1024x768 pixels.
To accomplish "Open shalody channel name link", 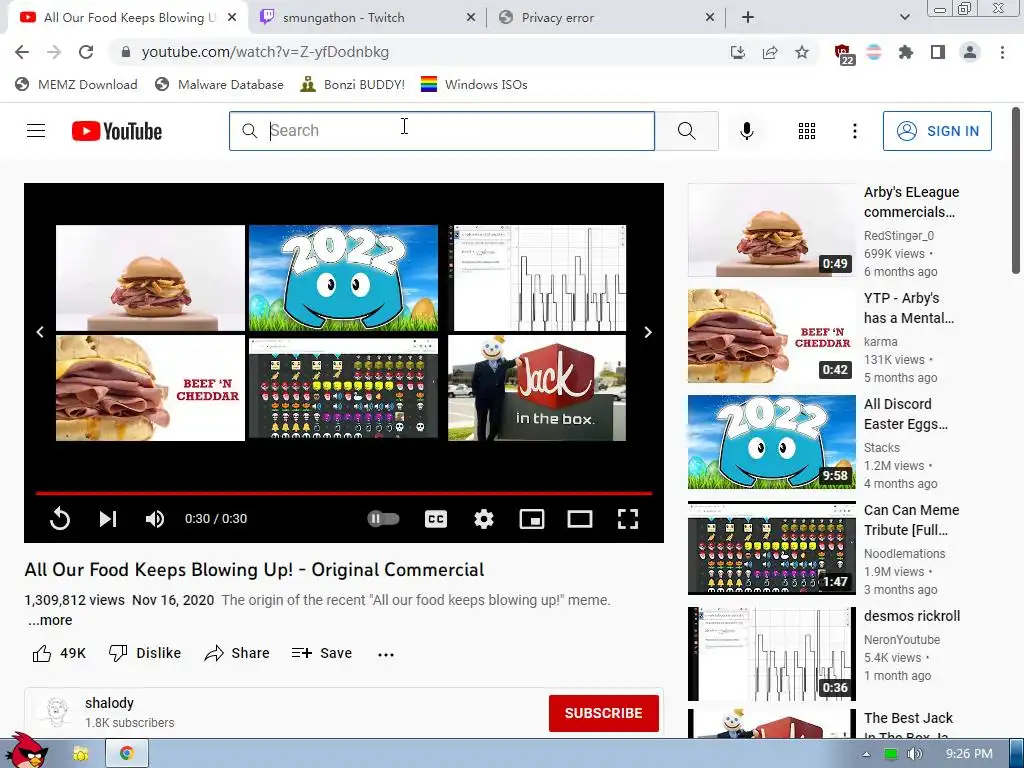I will (109, 703).
